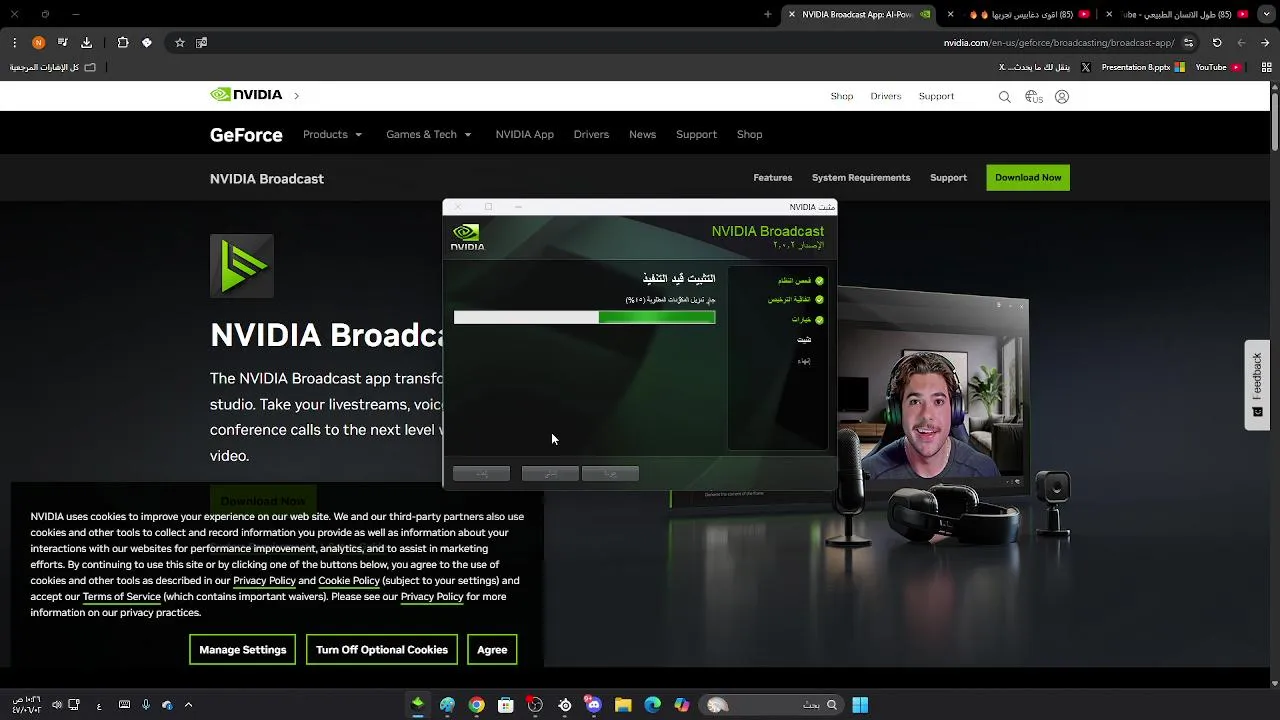Expand the Products dropdown menu

tap(333, 135)
